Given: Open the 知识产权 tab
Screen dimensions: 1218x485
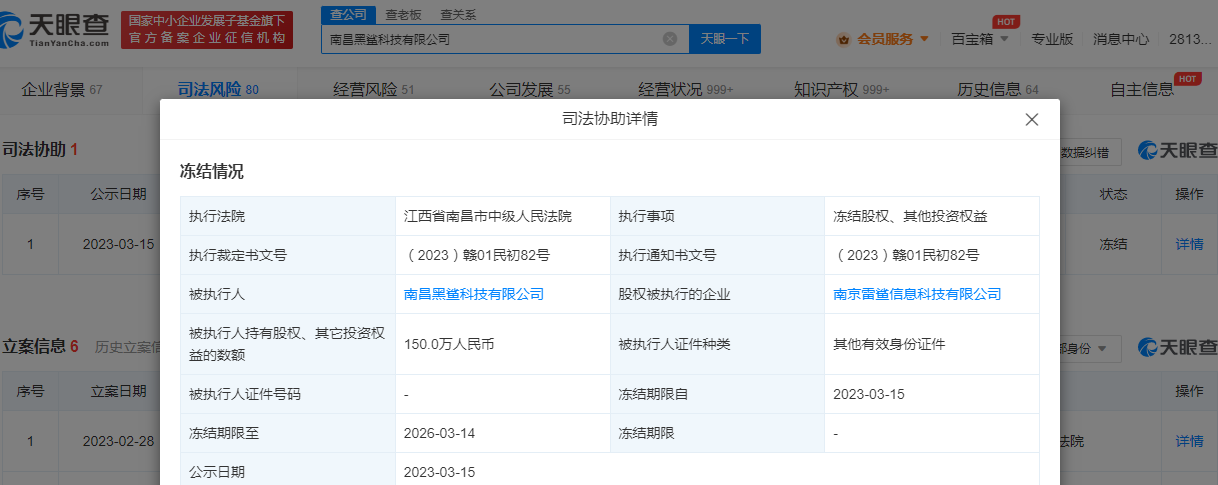Looking at the screenshot, I should (841, 90).
